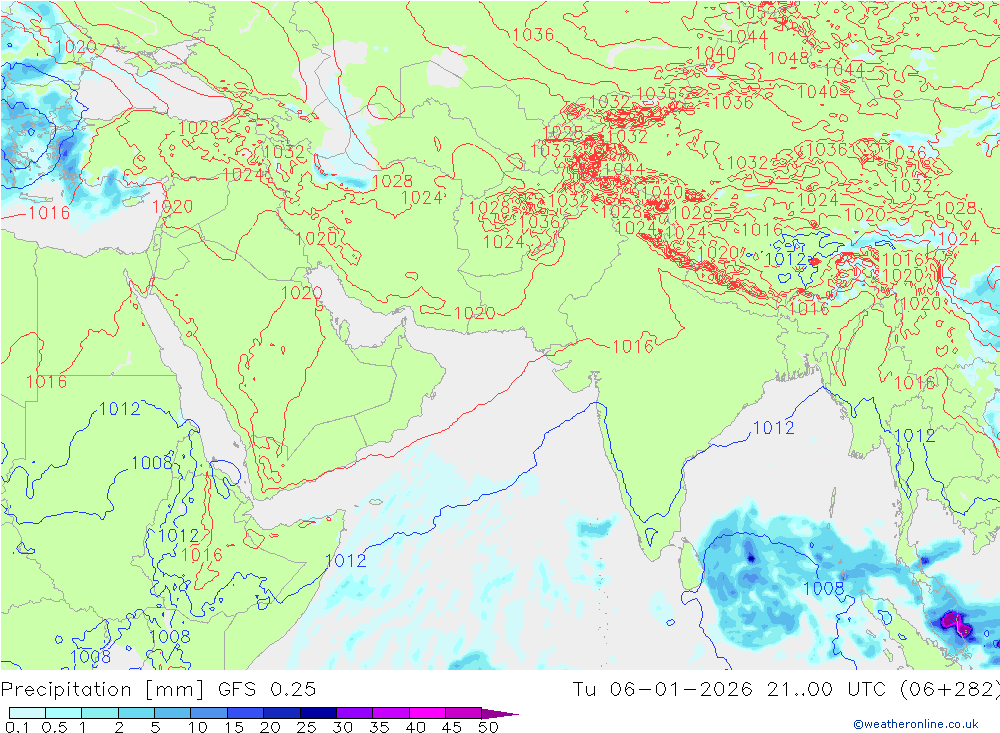The width and height of the screenshot is (1000, 733).
Task: Click the blue '1012' label off Somalia coast
Action: click(x=346, y=560)
